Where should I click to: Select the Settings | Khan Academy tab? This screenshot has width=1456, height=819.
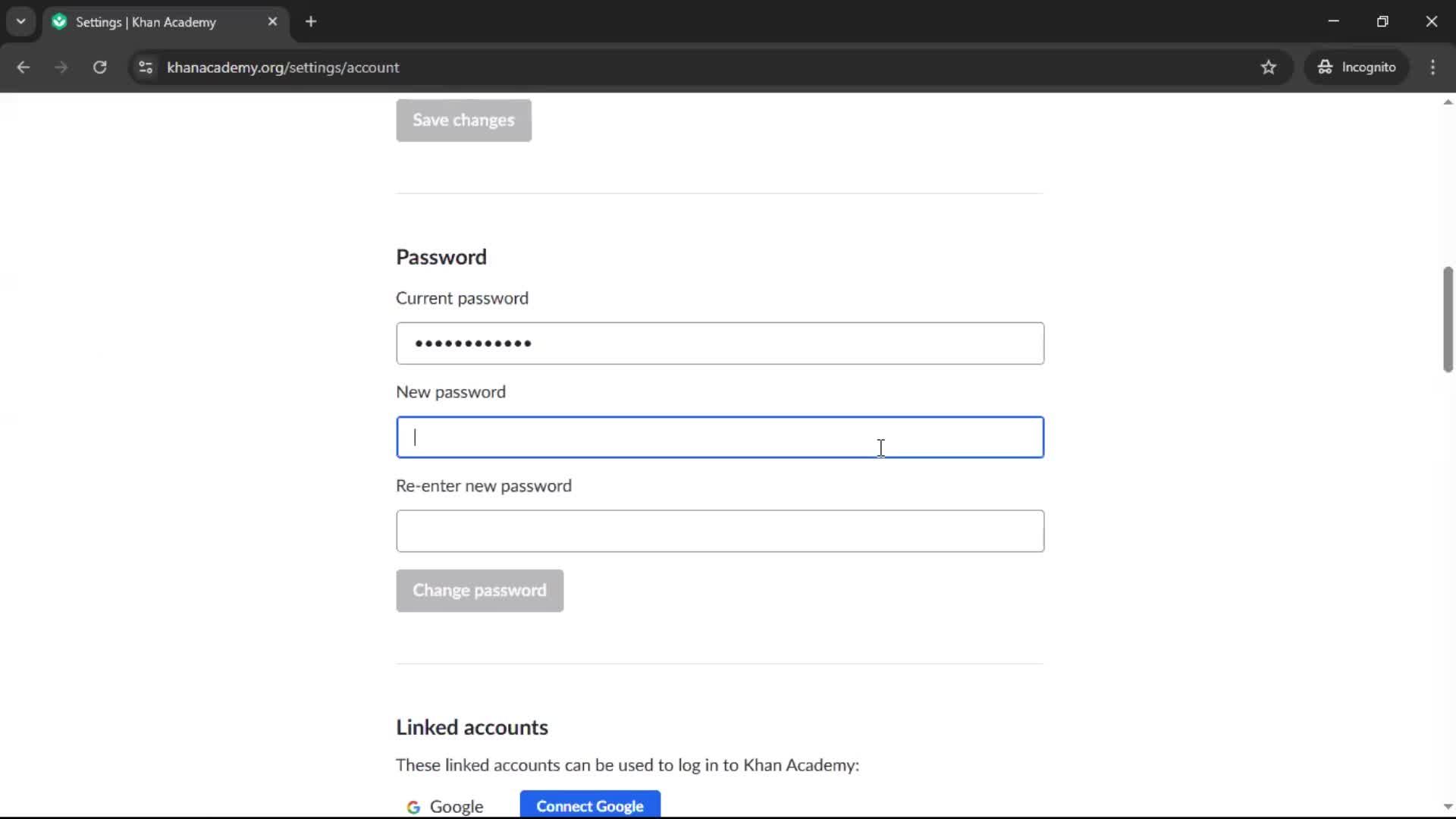(166, 21)
